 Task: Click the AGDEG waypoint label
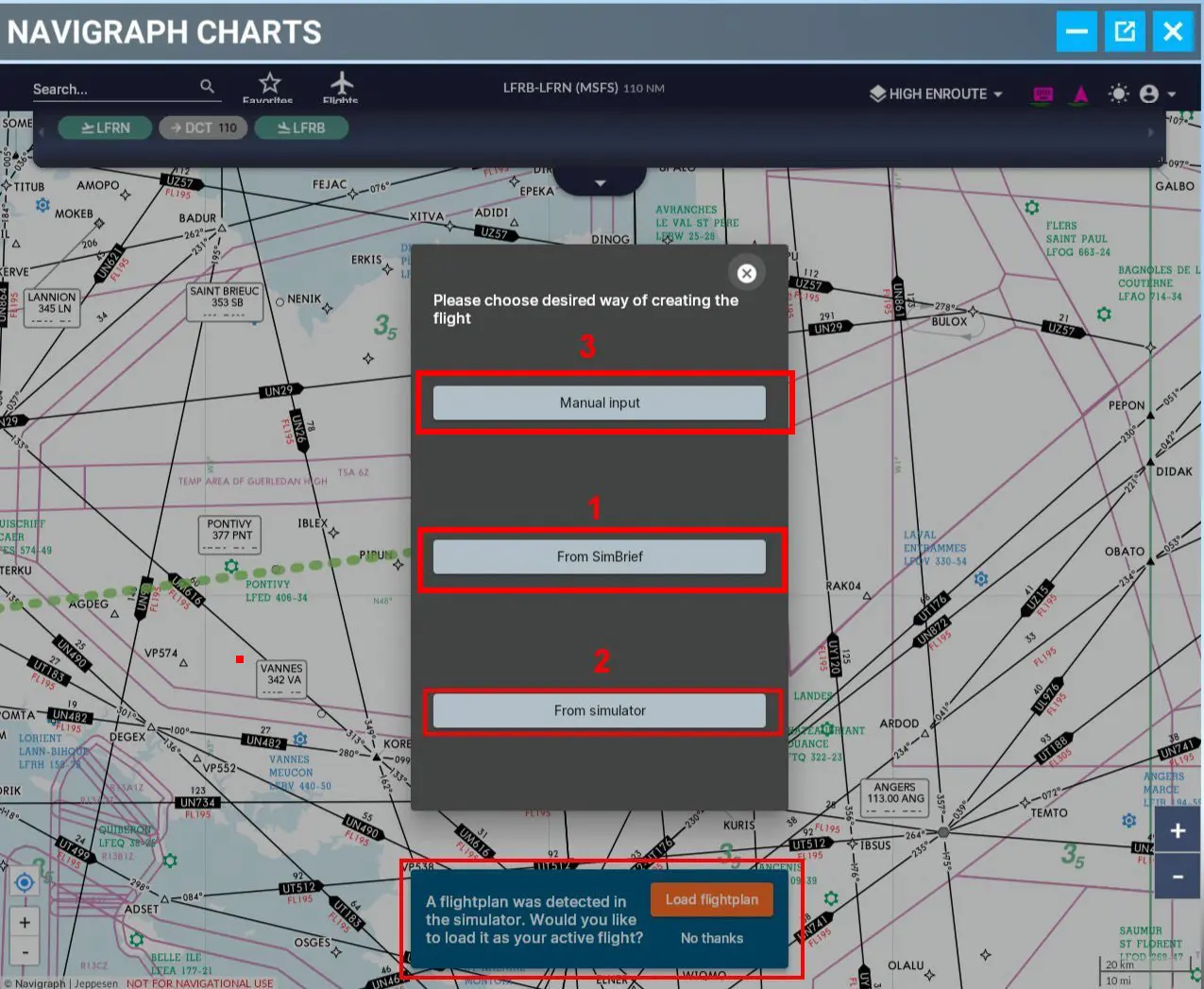(88, 604)
